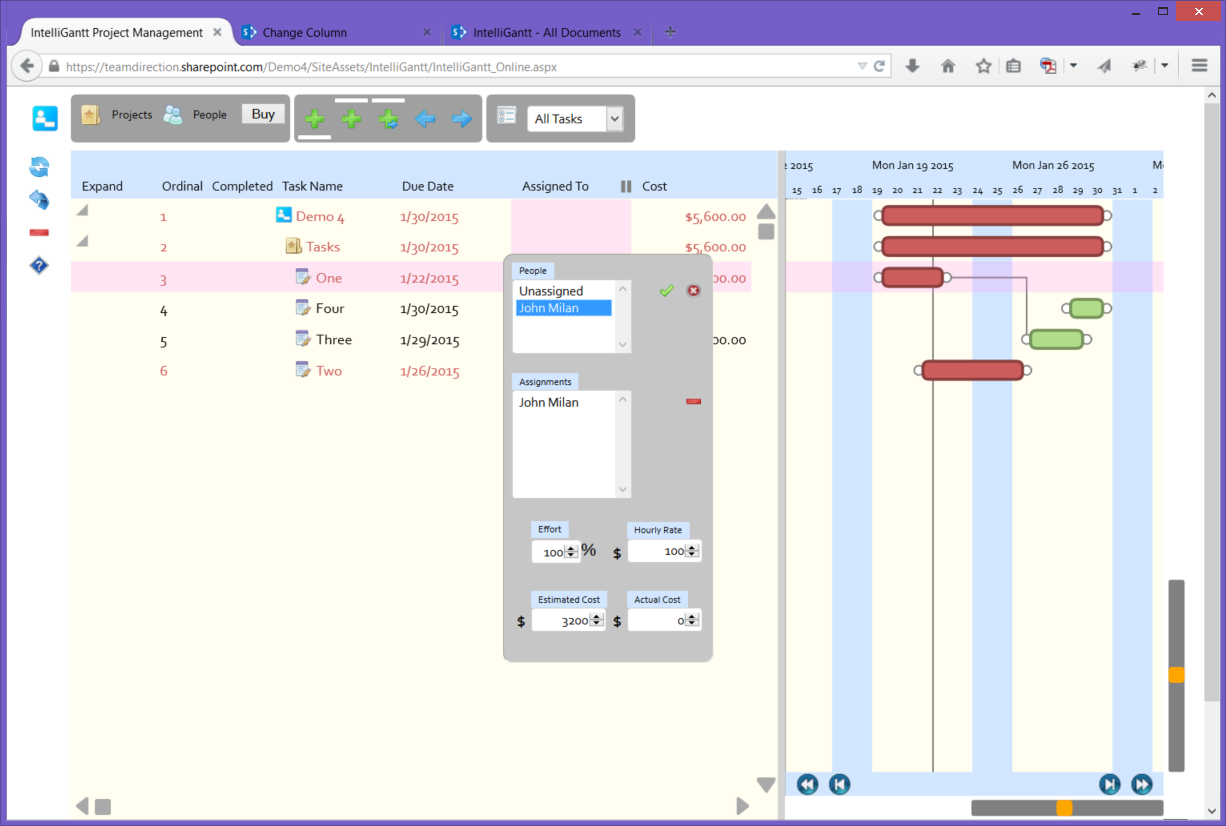Click the Due Date column header
The image size is (1226, 826).
(428, 186)
